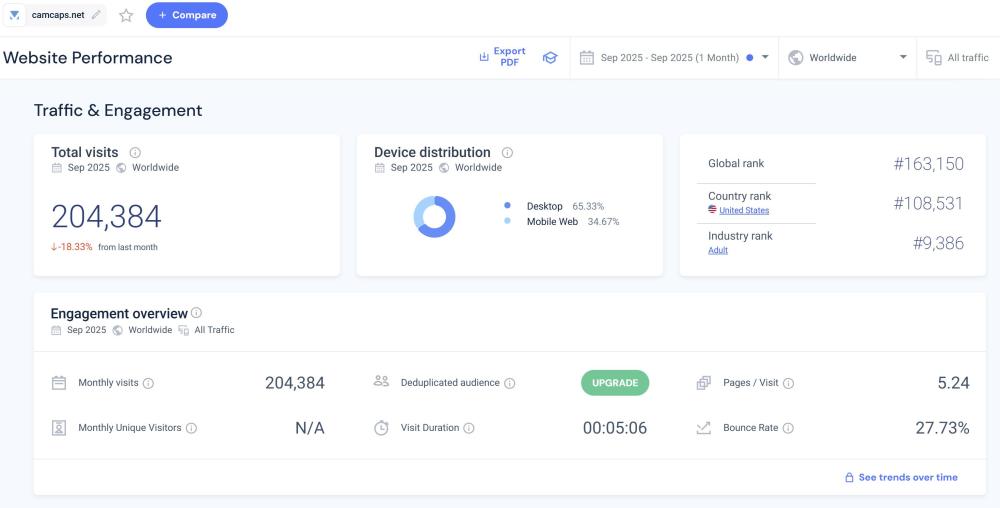1000x508 pixels.
Task: Click info icon next to Engagement overview
Action: (x=197, y=313)
